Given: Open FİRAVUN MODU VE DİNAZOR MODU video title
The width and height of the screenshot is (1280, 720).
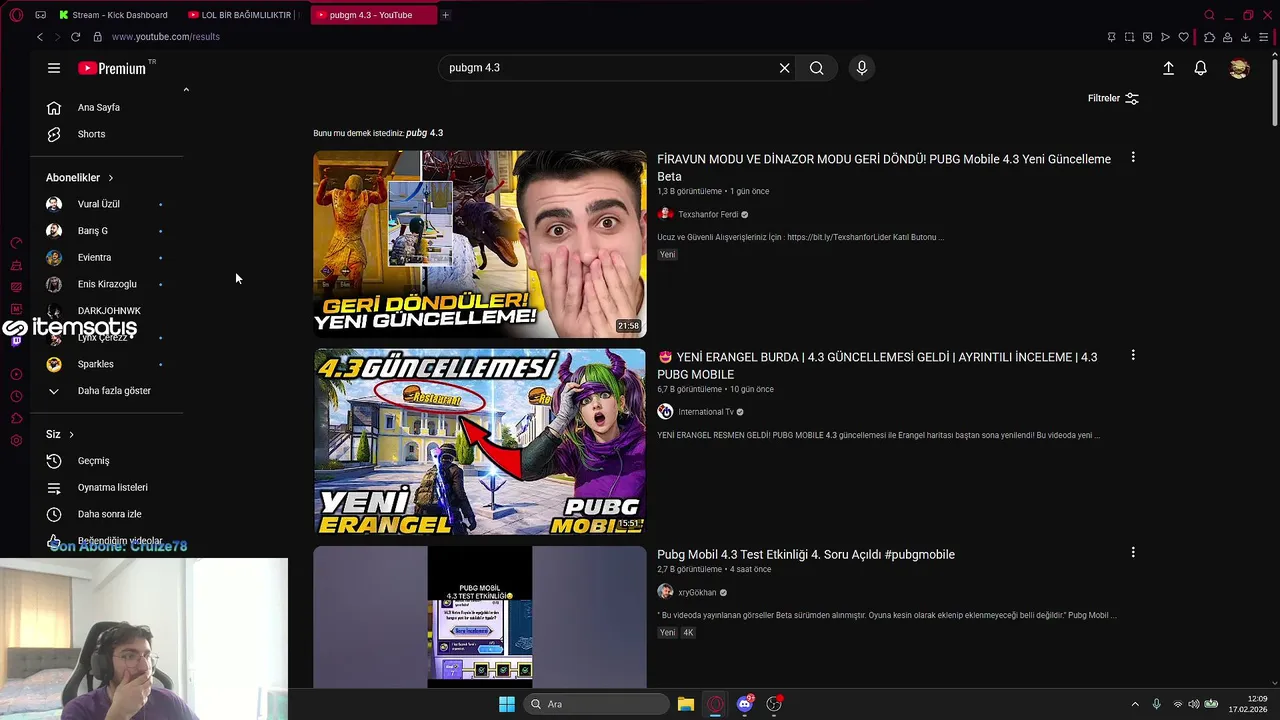Looking at the screenshot, I should click(x=884, y=168).
